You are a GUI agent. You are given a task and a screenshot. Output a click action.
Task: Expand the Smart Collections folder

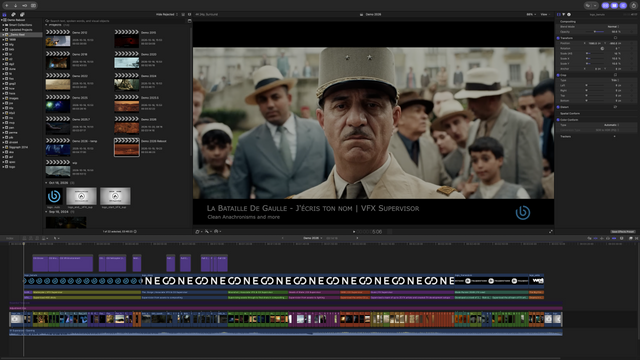(3, 25)
